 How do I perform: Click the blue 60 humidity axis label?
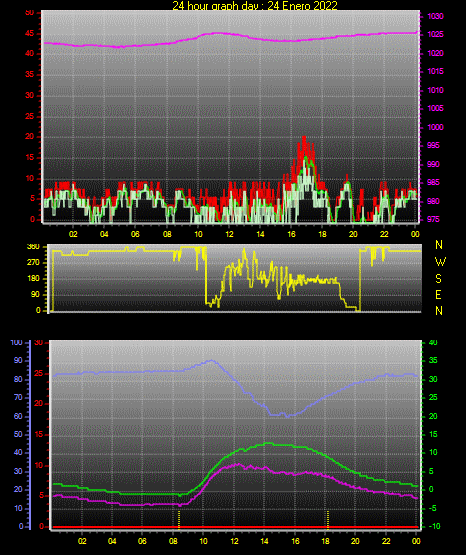18,416
